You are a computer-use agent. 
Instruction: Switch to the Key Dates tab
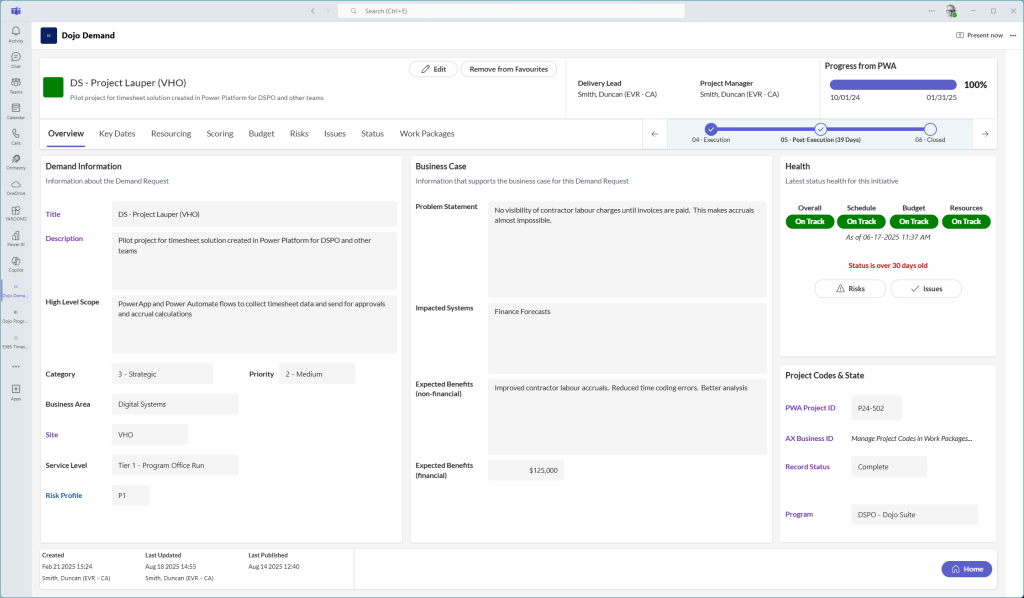click(x=117, y=133)
